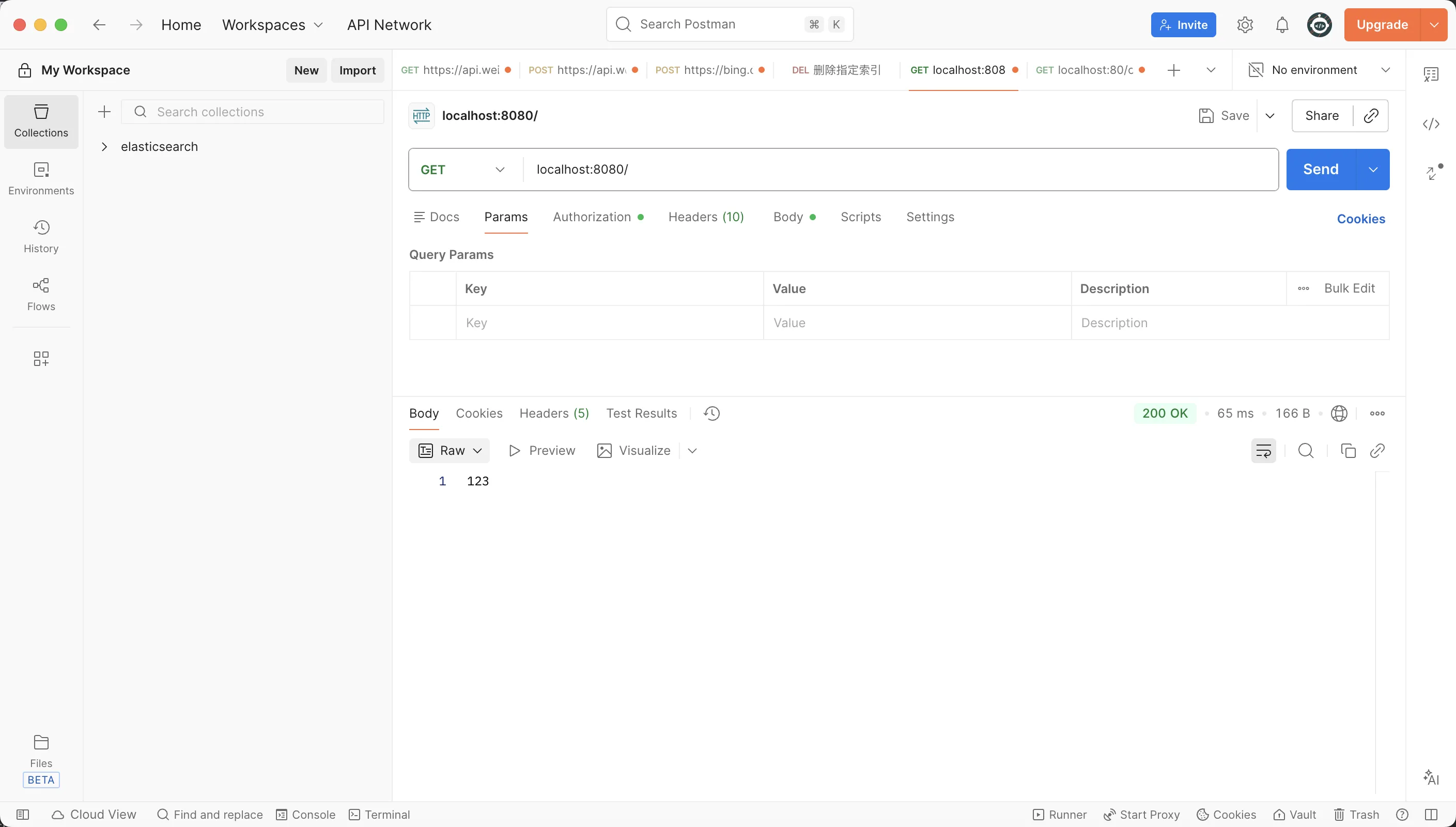
Task: Open the code snippet panel icon
Action: click(x=1431, y=124)
